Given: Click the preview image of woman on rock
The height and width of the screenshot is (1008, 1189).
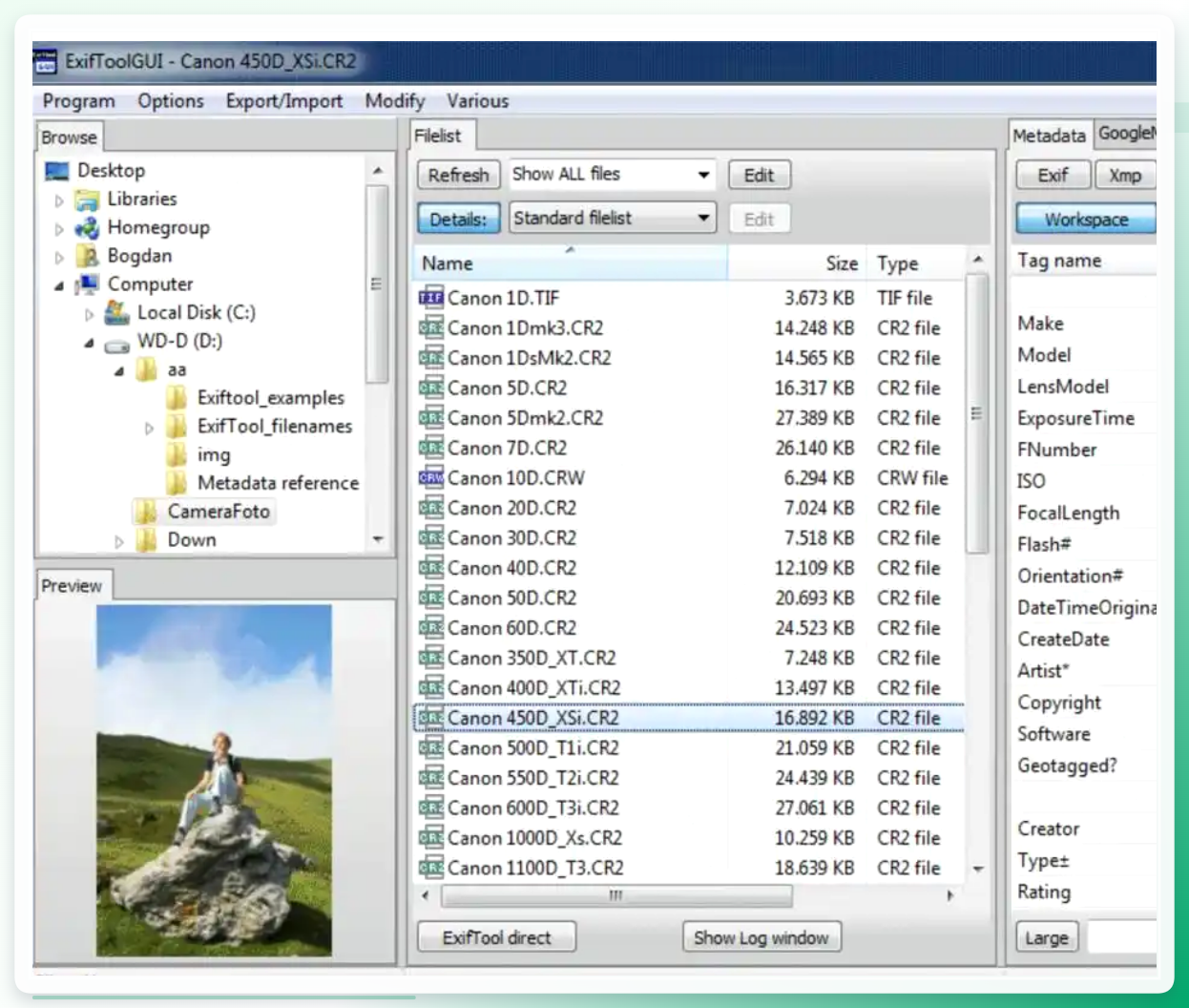Looking at the screenshot, I should pos(214,780).
